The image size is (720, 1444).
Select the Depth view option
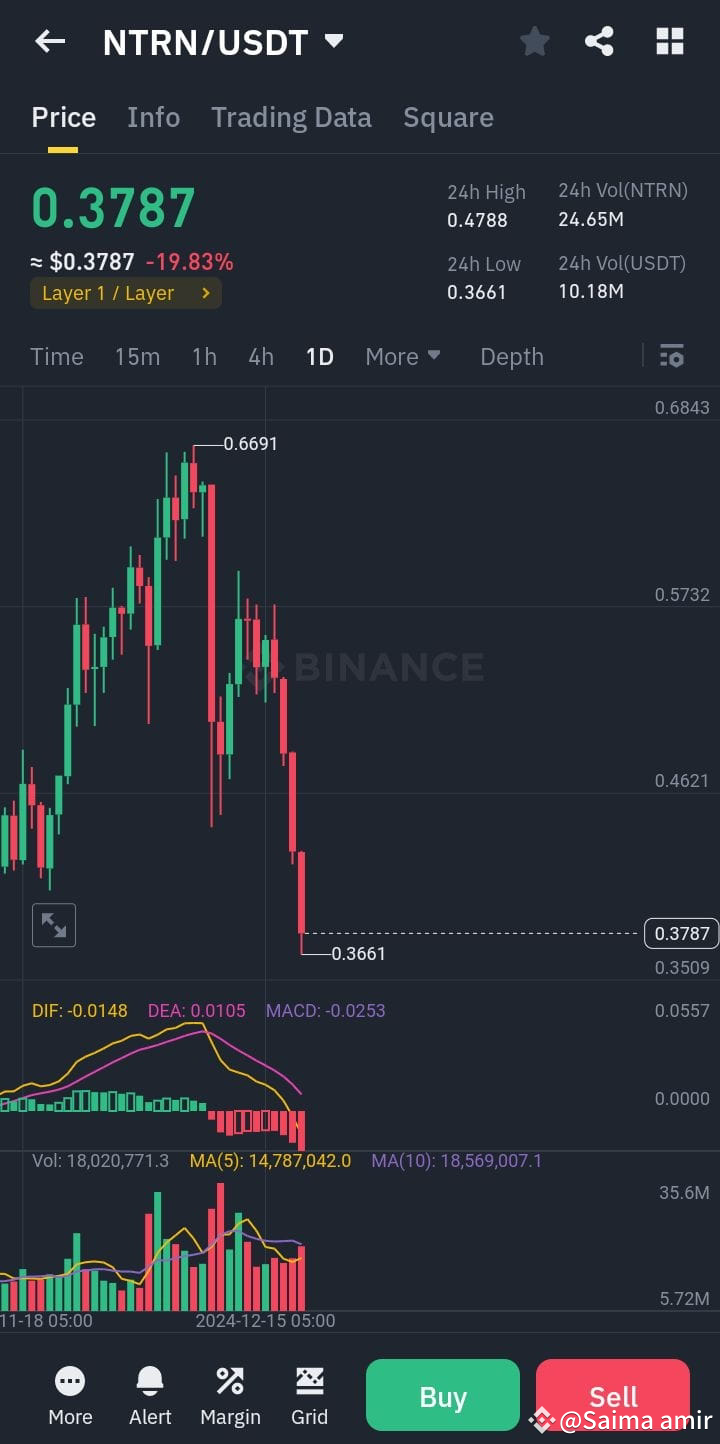click(x=511, y=356)
